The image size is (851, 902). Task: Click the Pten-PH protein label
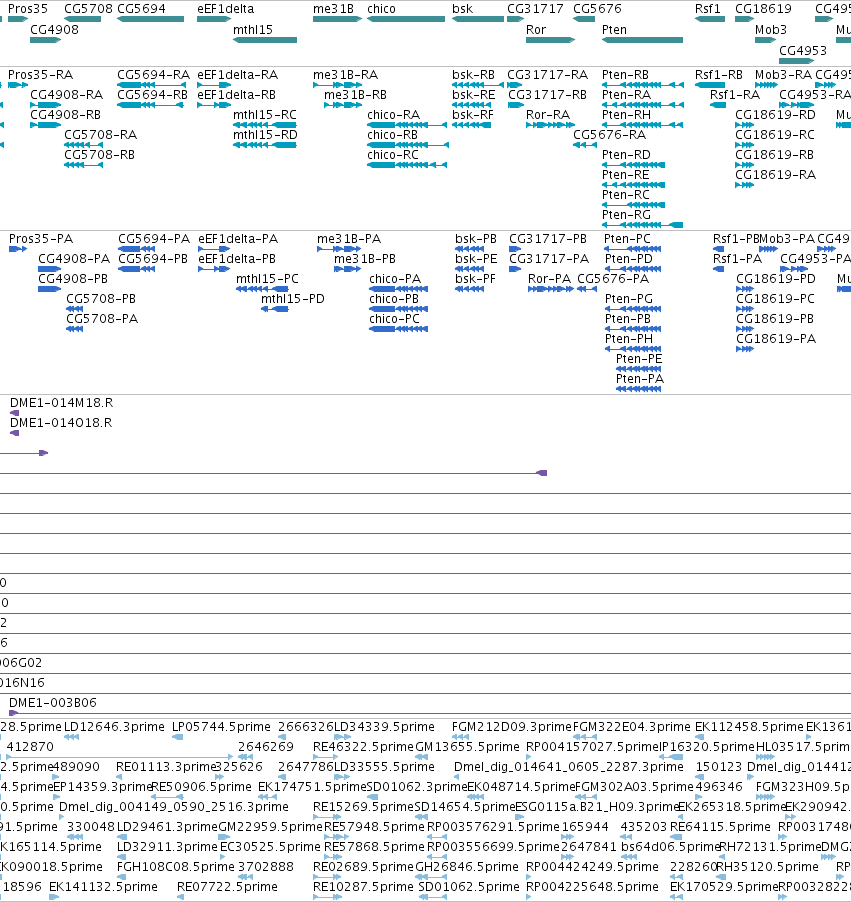(x=629, y=339)
